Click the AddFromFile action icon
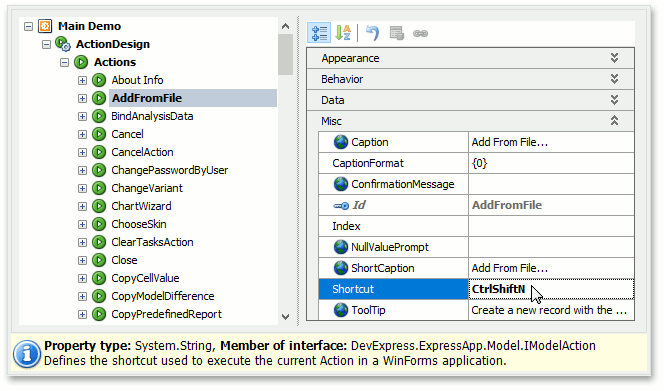The width and height of the screenshot is (664, 391). pyautogui.click(x=99, y=98)
